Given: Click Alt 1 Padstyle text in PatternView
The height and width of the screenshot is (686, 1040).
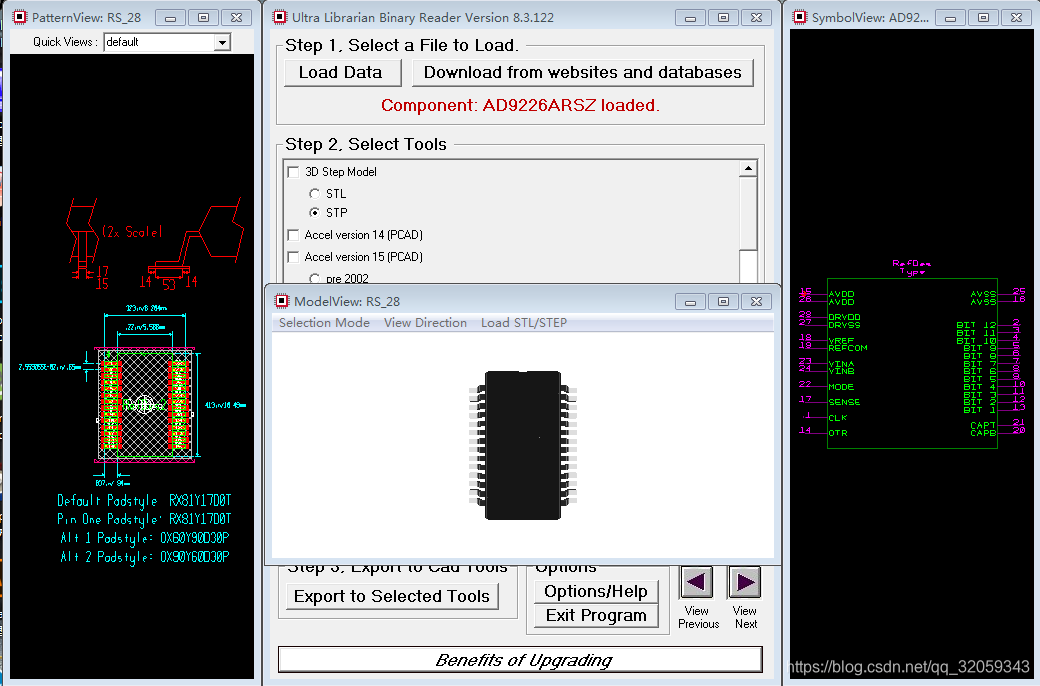Looking at the screenshot, I should 145,538.
